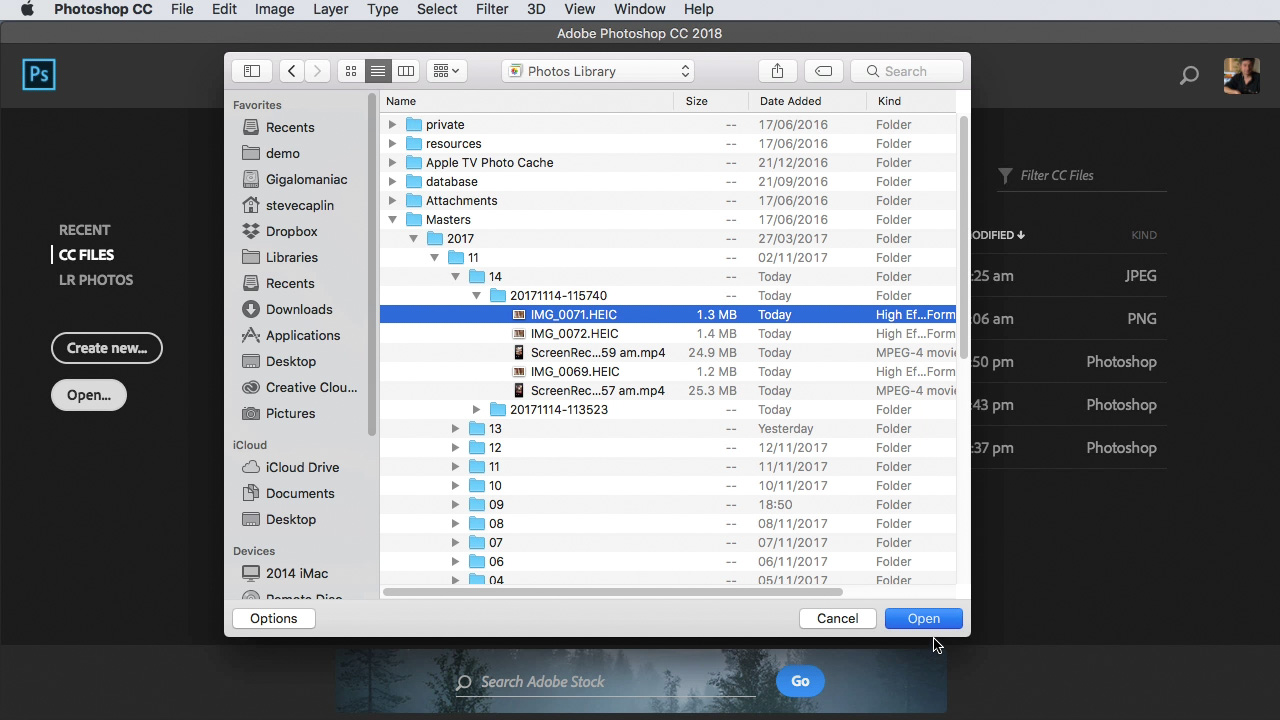Screen dimensions: 1280x720
Task: Expand the 13 folder
Action: point(455,428)
